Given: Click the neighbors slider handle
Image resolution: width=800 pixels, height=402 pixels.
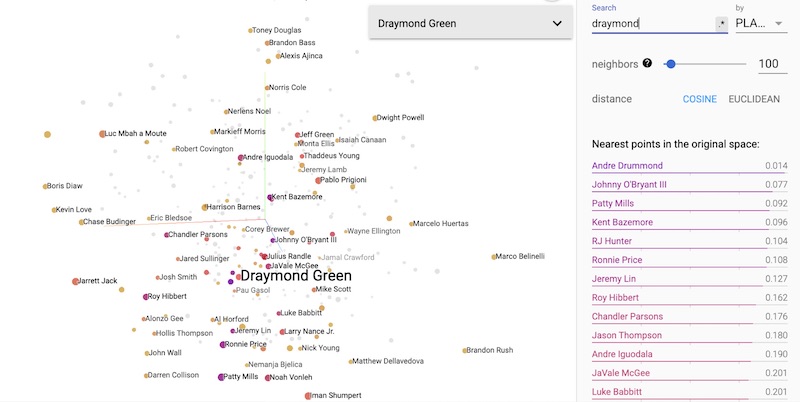Looking at the screenshot, I should pyautogui.click(x=670, y=64).
